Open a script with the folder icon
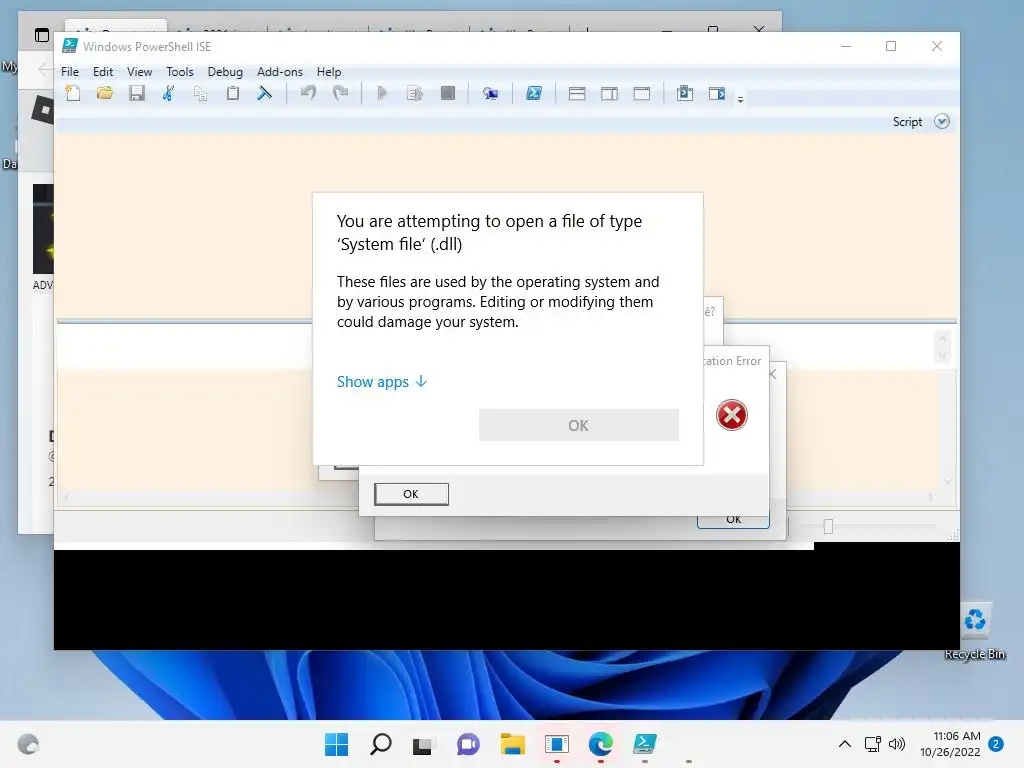 104,93
